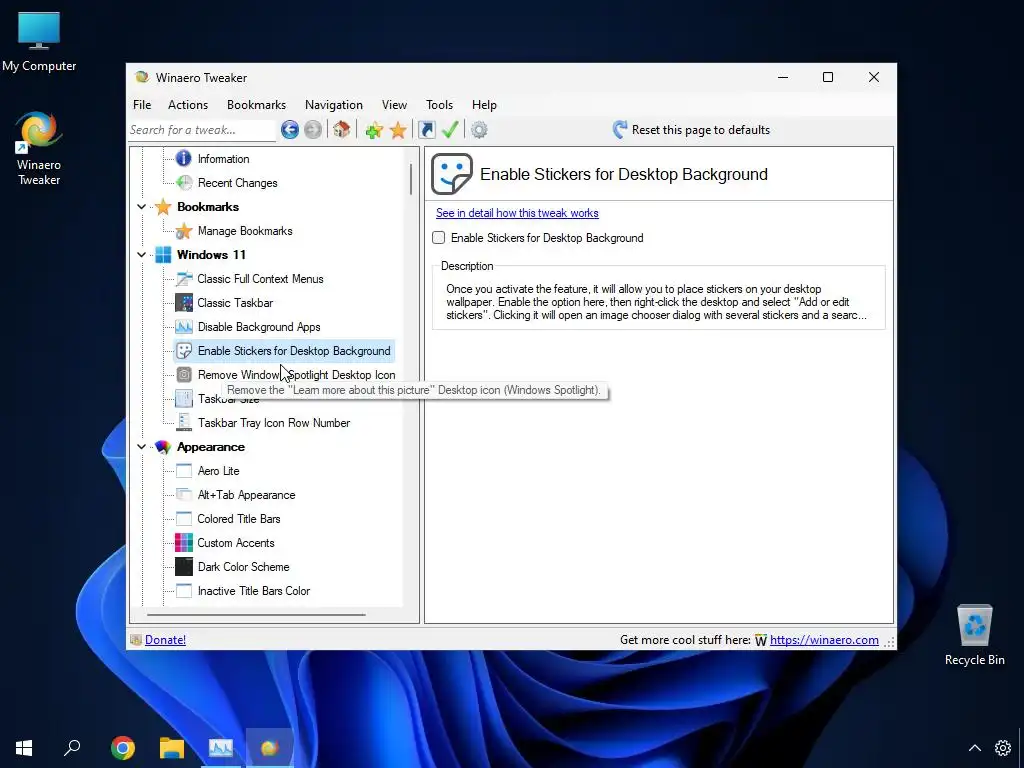
Task: Click the Taskbar Tray Icon Row Number icon
Action: tap(184, 423)
